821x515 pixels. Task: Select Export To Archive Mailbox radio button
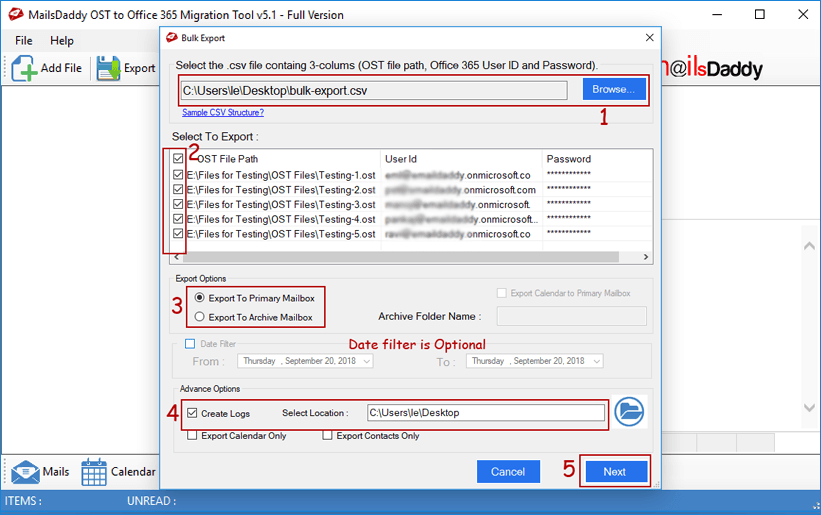[199, 317]
